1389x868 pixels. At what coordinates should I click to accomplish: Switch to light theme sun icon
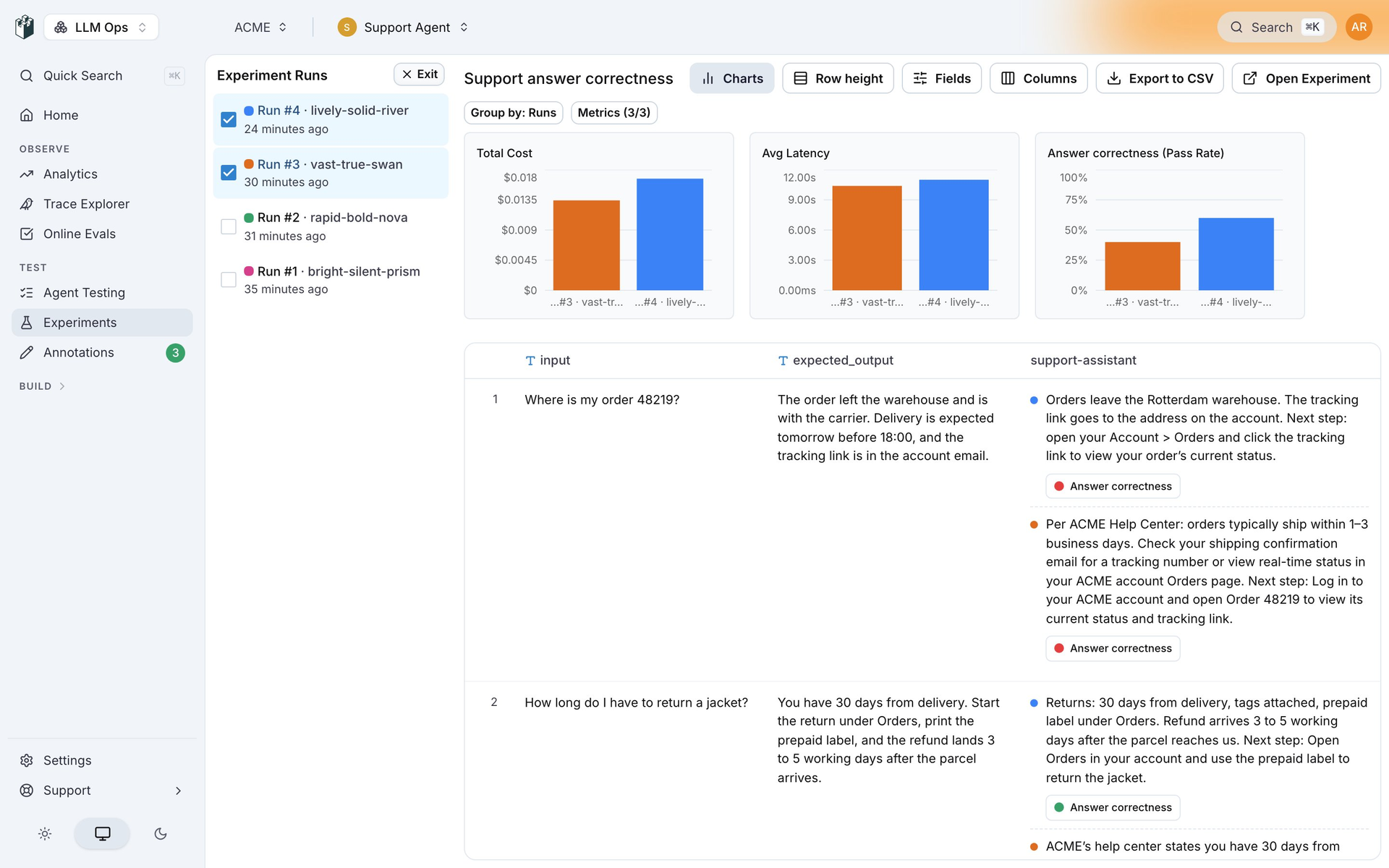45,834
